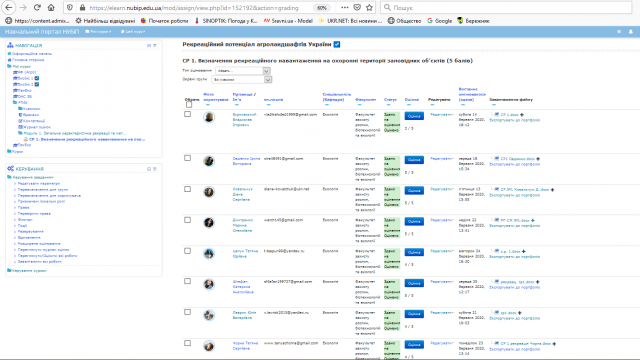Reload the page with the refresh icon

point(37,7)
